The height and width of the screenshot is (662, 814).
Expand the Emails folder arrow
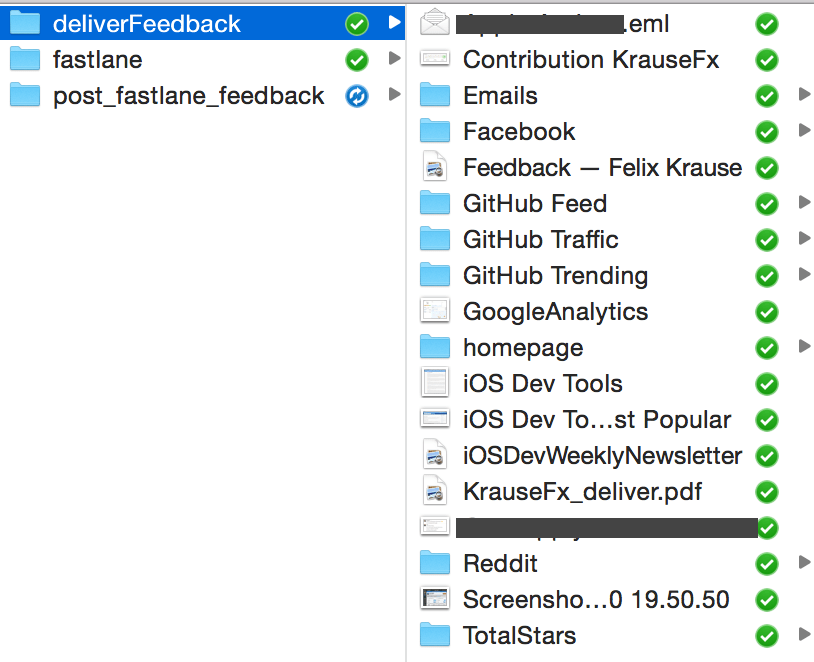[x=804, y=94]
